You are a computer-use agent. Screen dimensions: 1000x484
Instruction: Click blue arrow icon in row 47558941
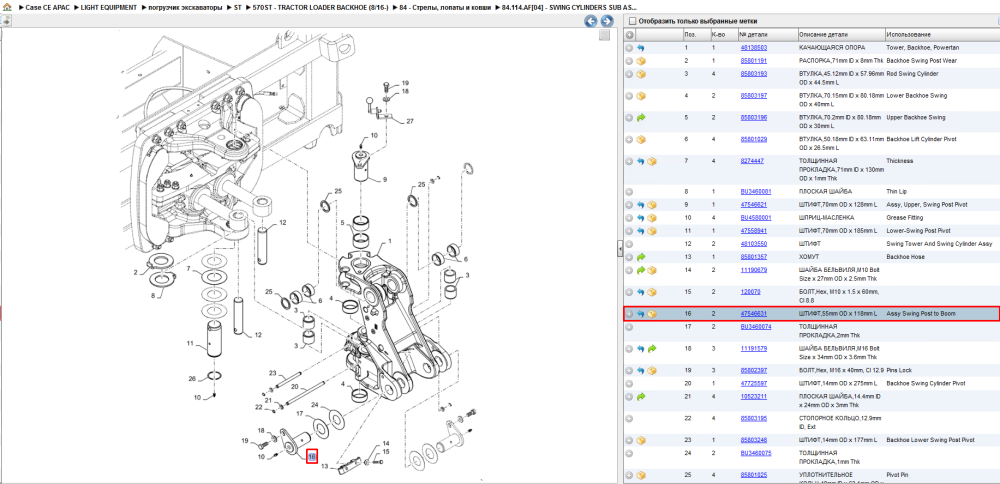click(x=641, y=230)
